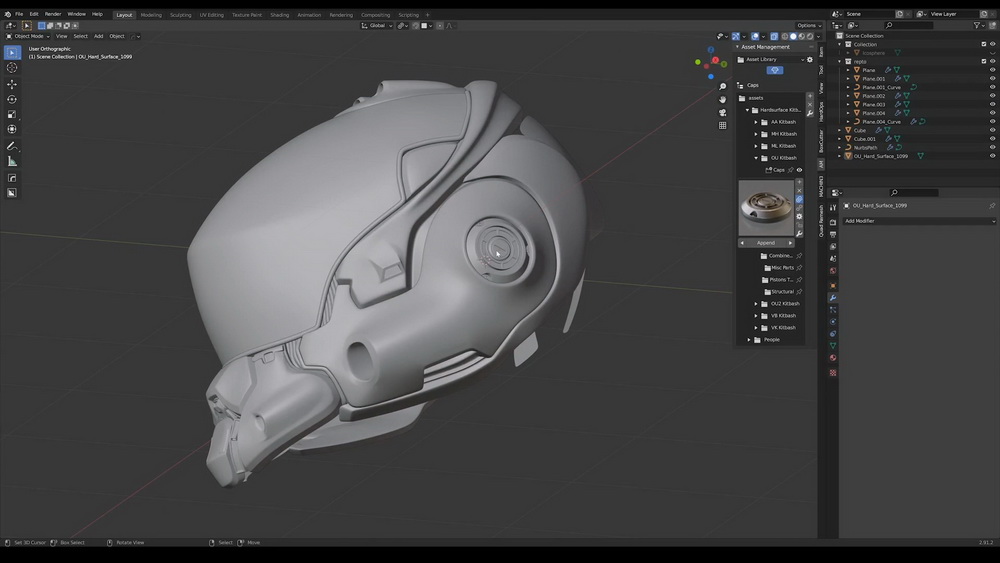Open Asset Library settings gear icon
This screenshot has height=563, width=1000.
(x=810, y=59)
